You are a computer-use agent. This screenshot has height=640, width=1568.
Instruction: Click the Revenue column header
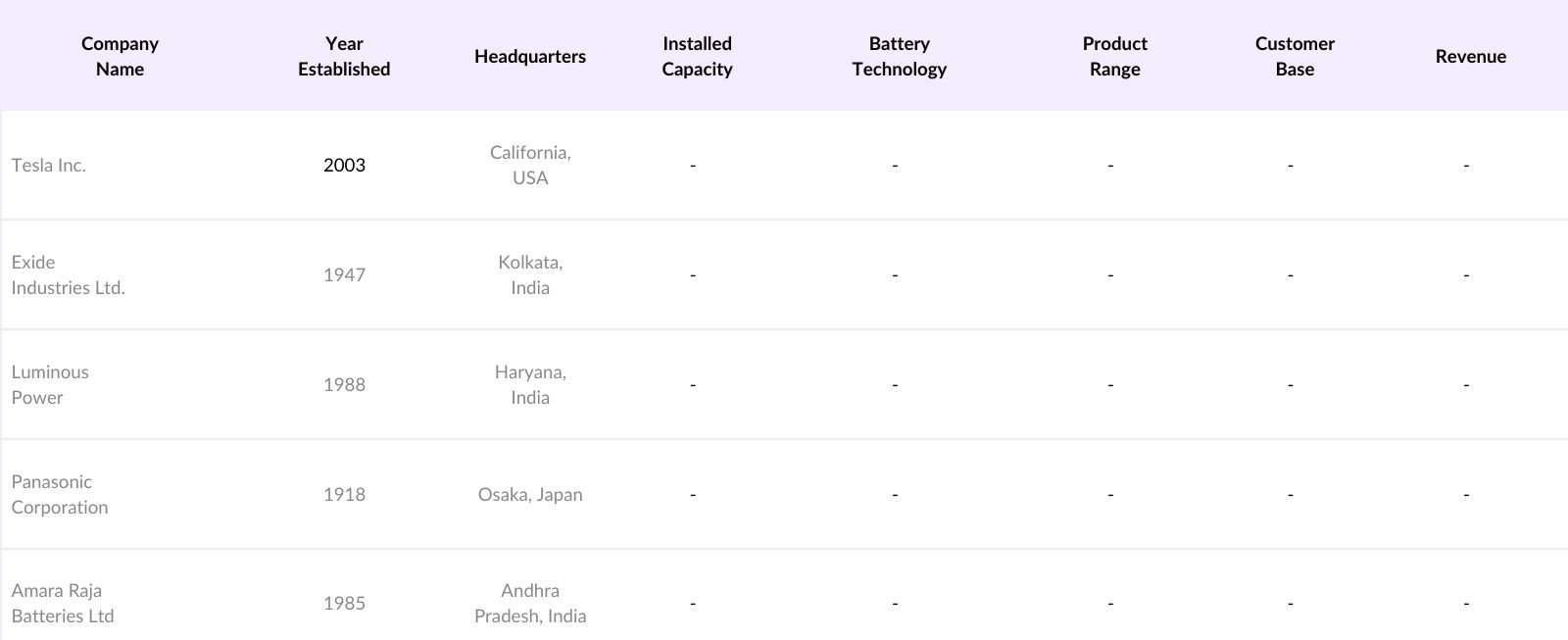pos(1470,56)
